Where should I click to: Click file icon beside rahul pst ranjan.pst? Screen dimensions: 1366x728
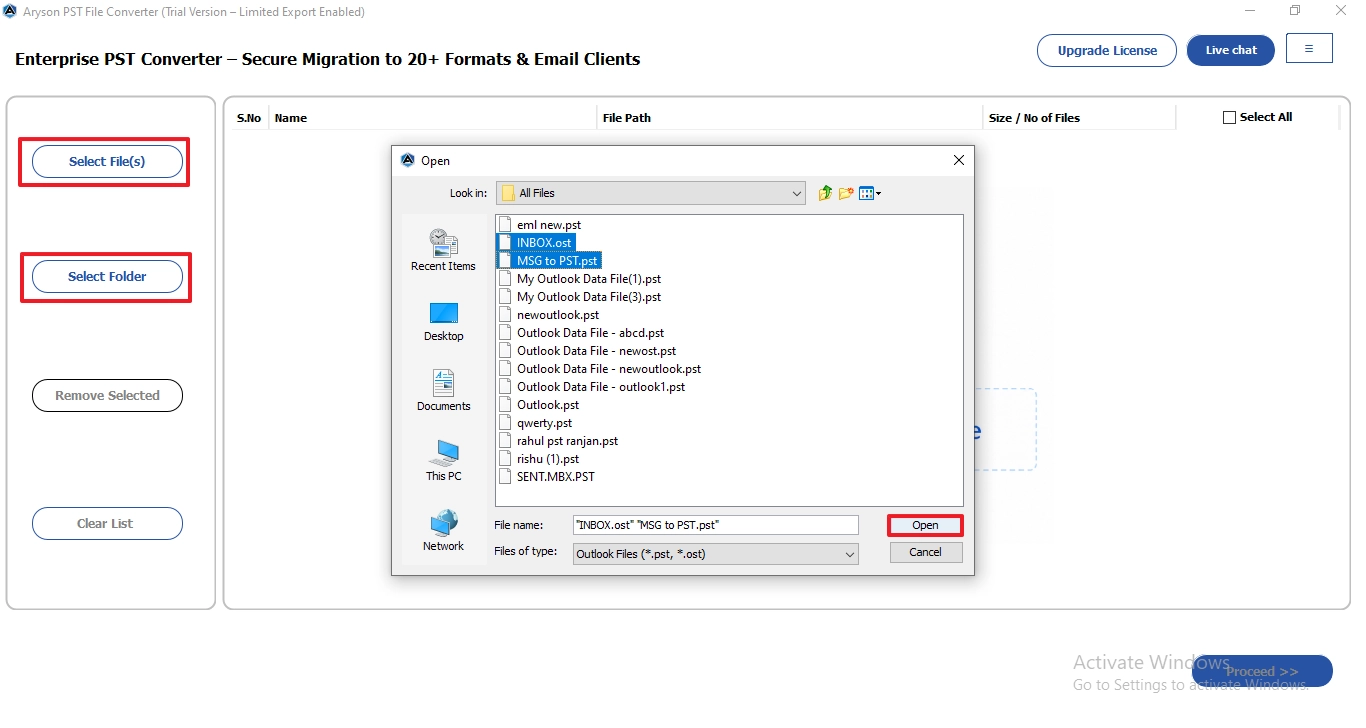click(x=505, y=441)
